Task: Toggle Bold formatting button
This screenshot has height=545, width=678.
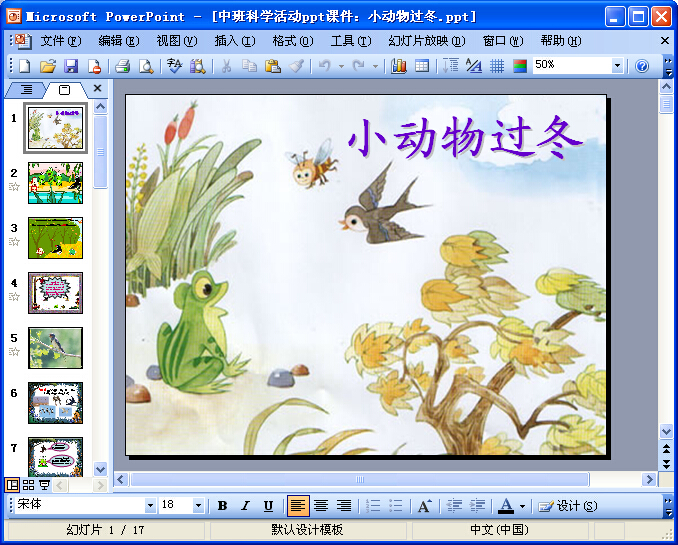Action: coord(222,506)
